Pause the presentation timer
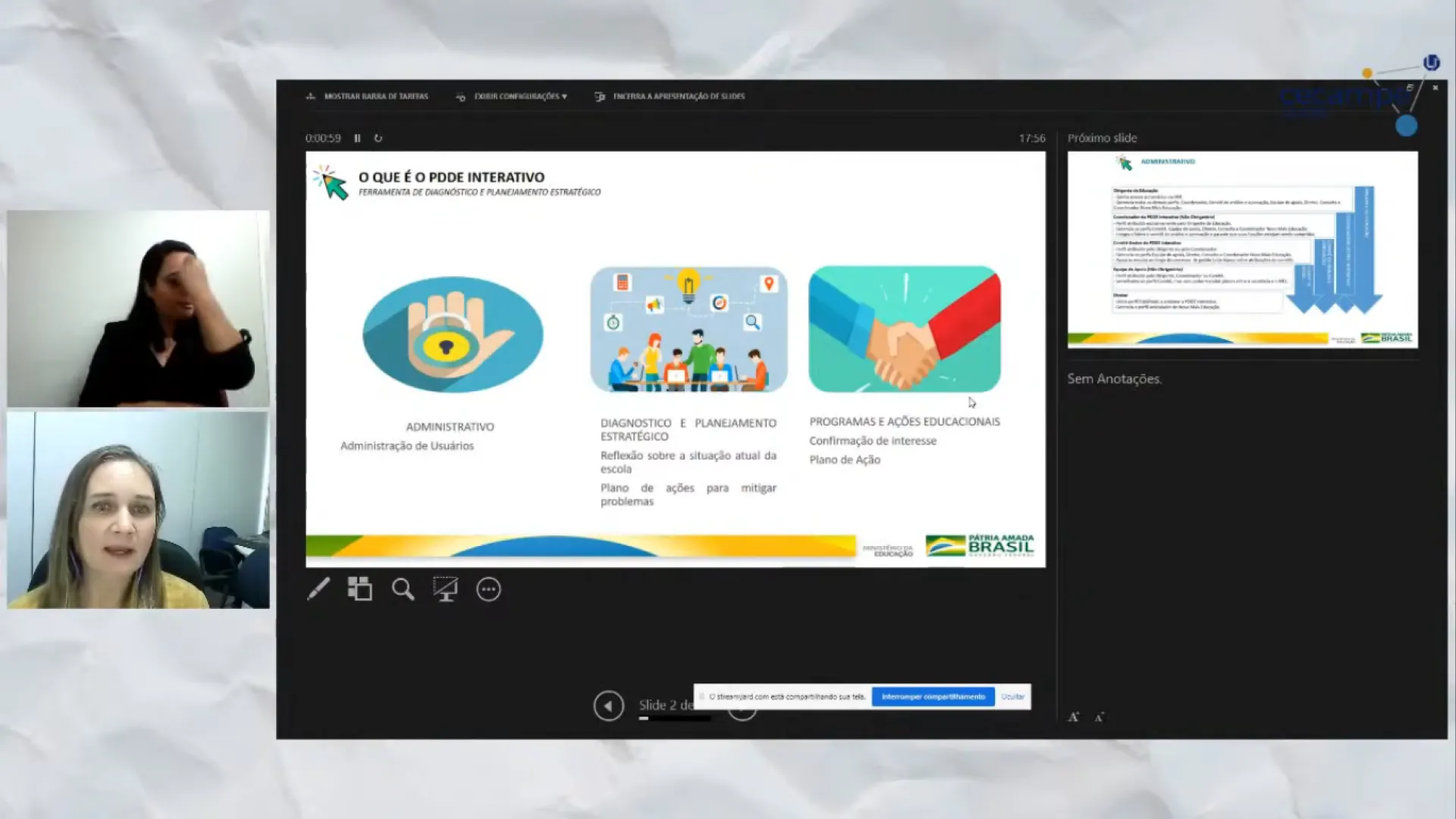 357,138
